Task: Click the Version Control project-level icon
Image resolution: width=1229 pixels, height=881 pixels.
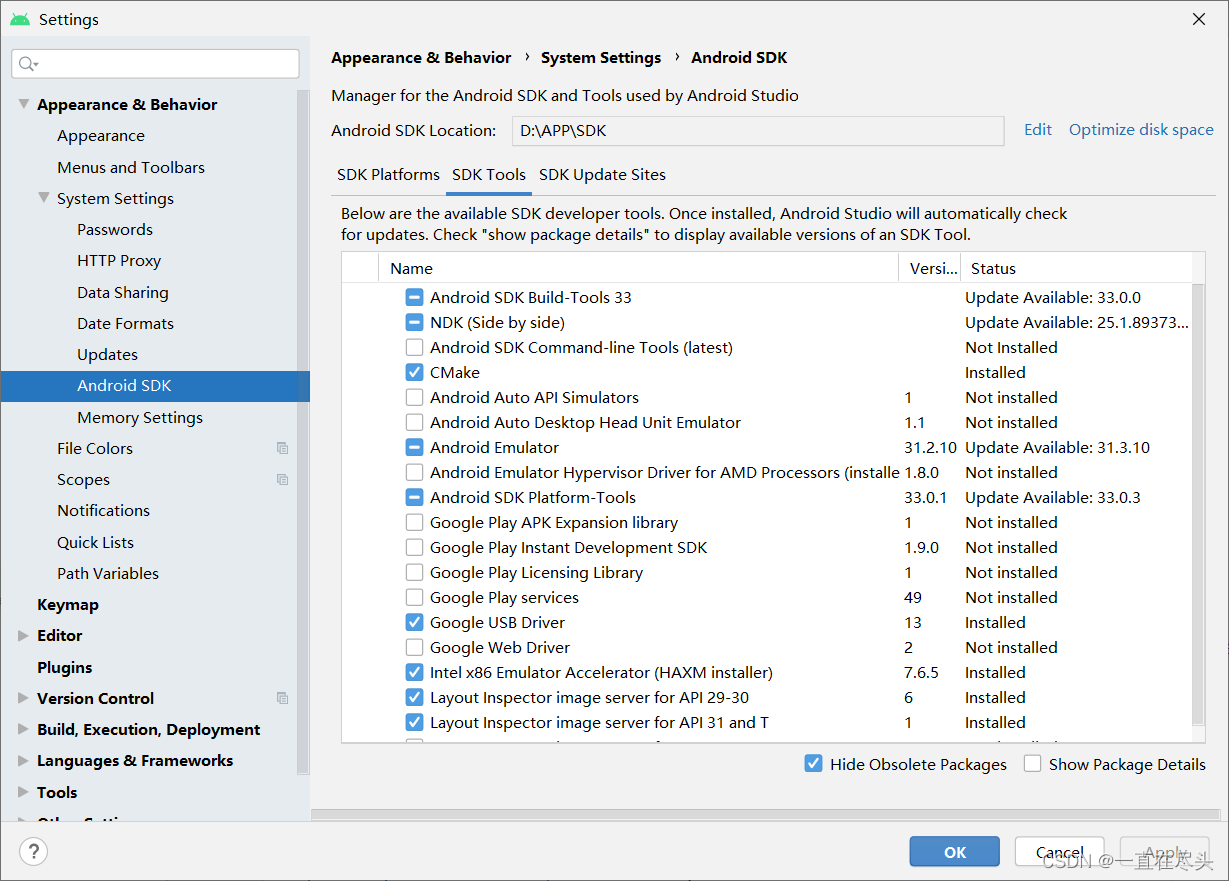Action: click(283, 698)
